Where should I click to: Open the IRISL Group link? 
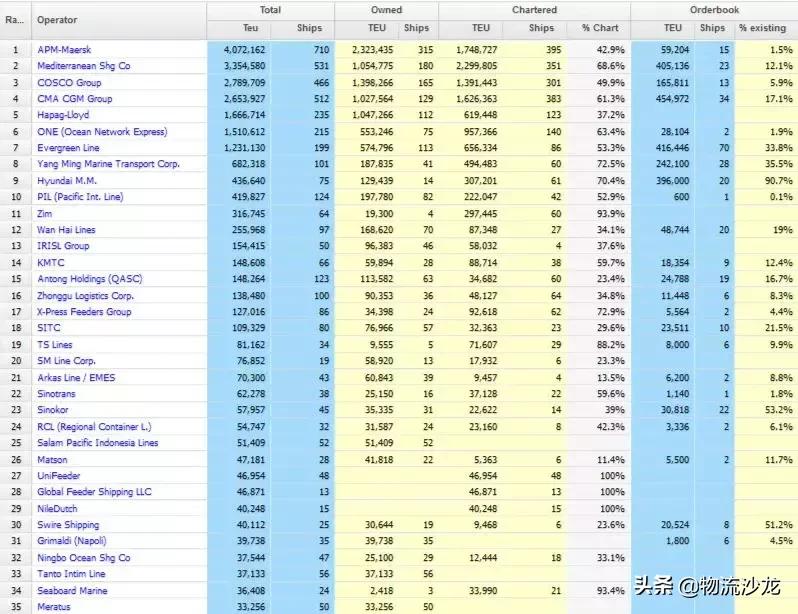pyautogui.click(x=63, y=246)
